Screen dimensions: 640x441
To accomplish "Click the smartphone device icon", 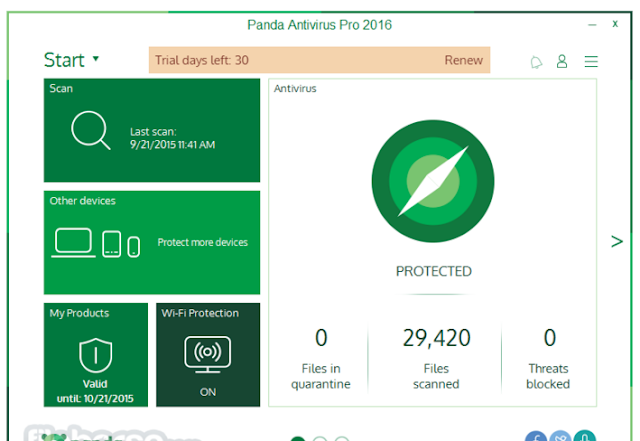I will 133,247.
